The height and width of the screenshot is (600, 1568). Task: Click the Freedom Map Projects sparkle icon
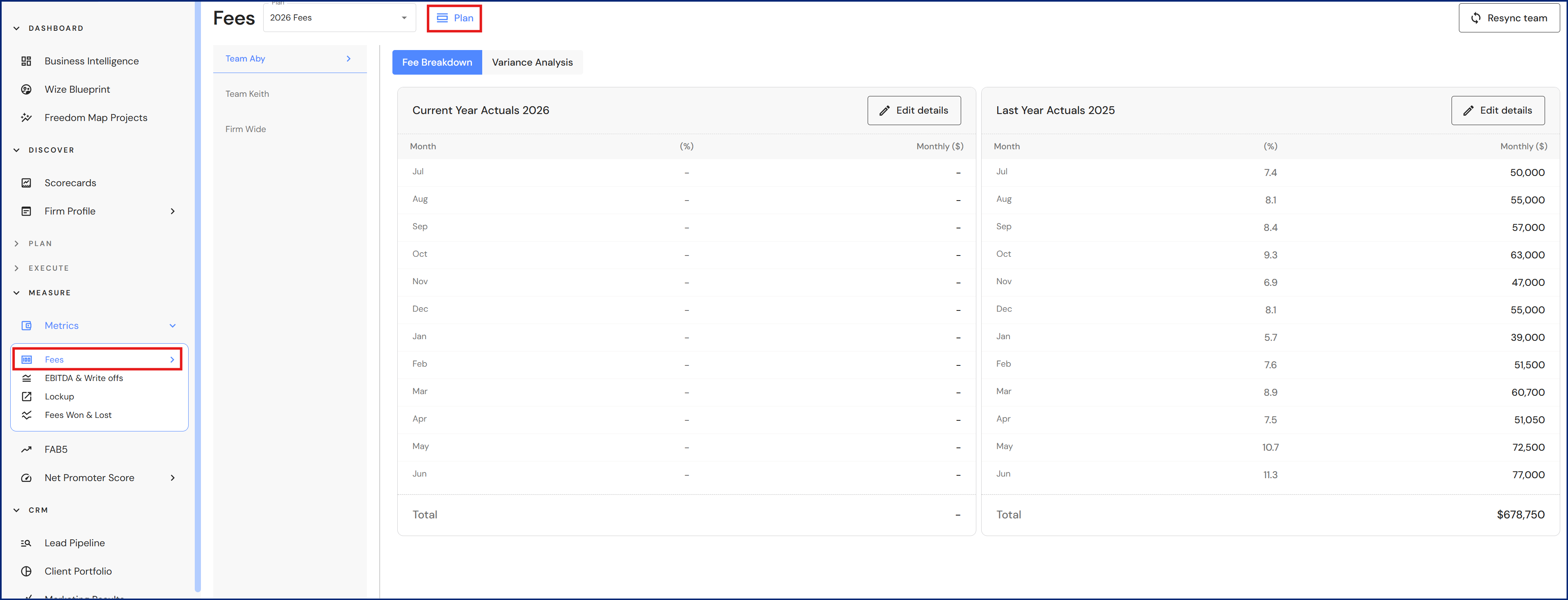(26, 117)
